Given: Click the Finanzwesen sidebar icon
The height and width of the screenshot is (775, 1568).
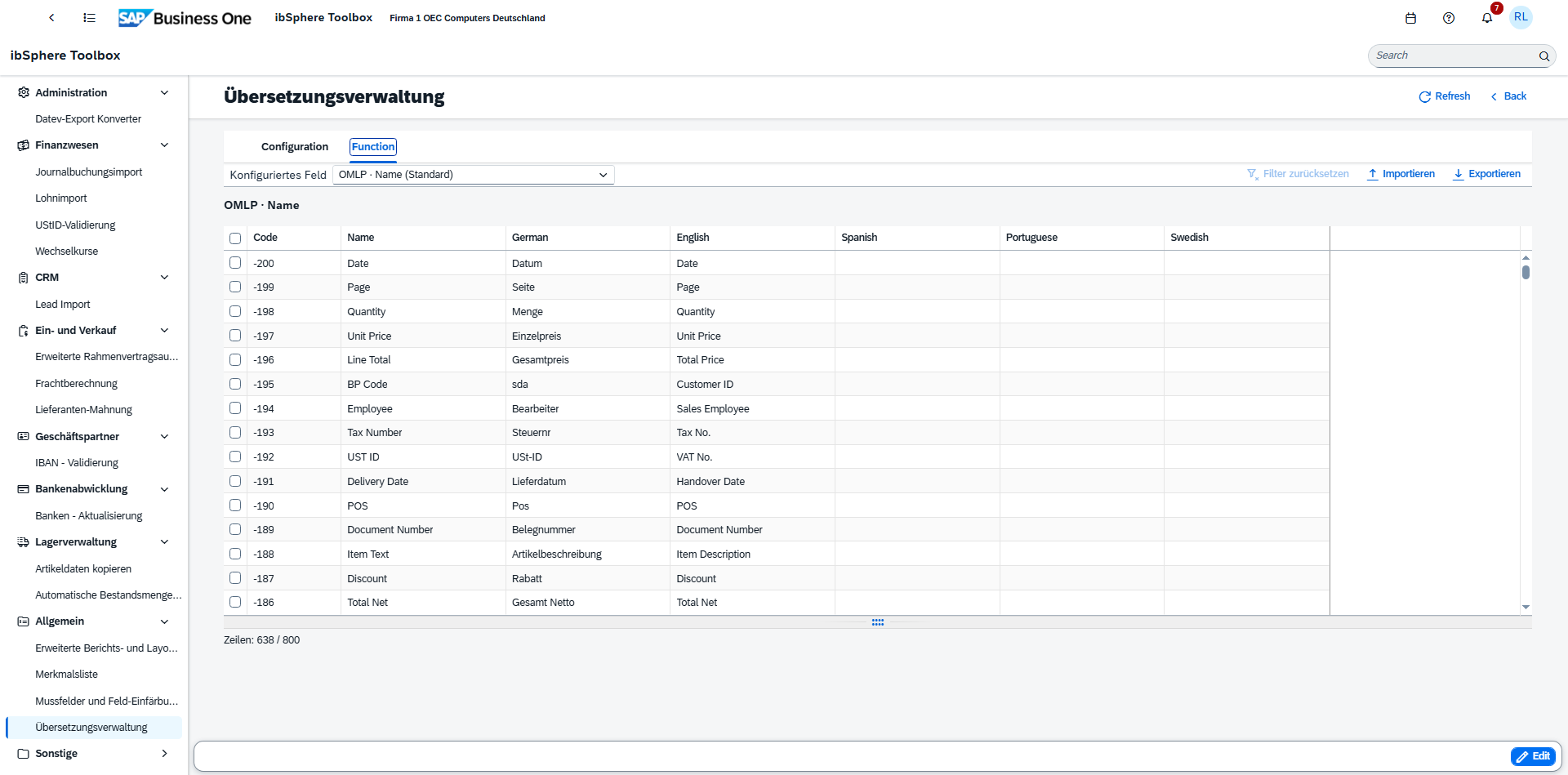Looking at the screenshot, I should pos(23,145).
